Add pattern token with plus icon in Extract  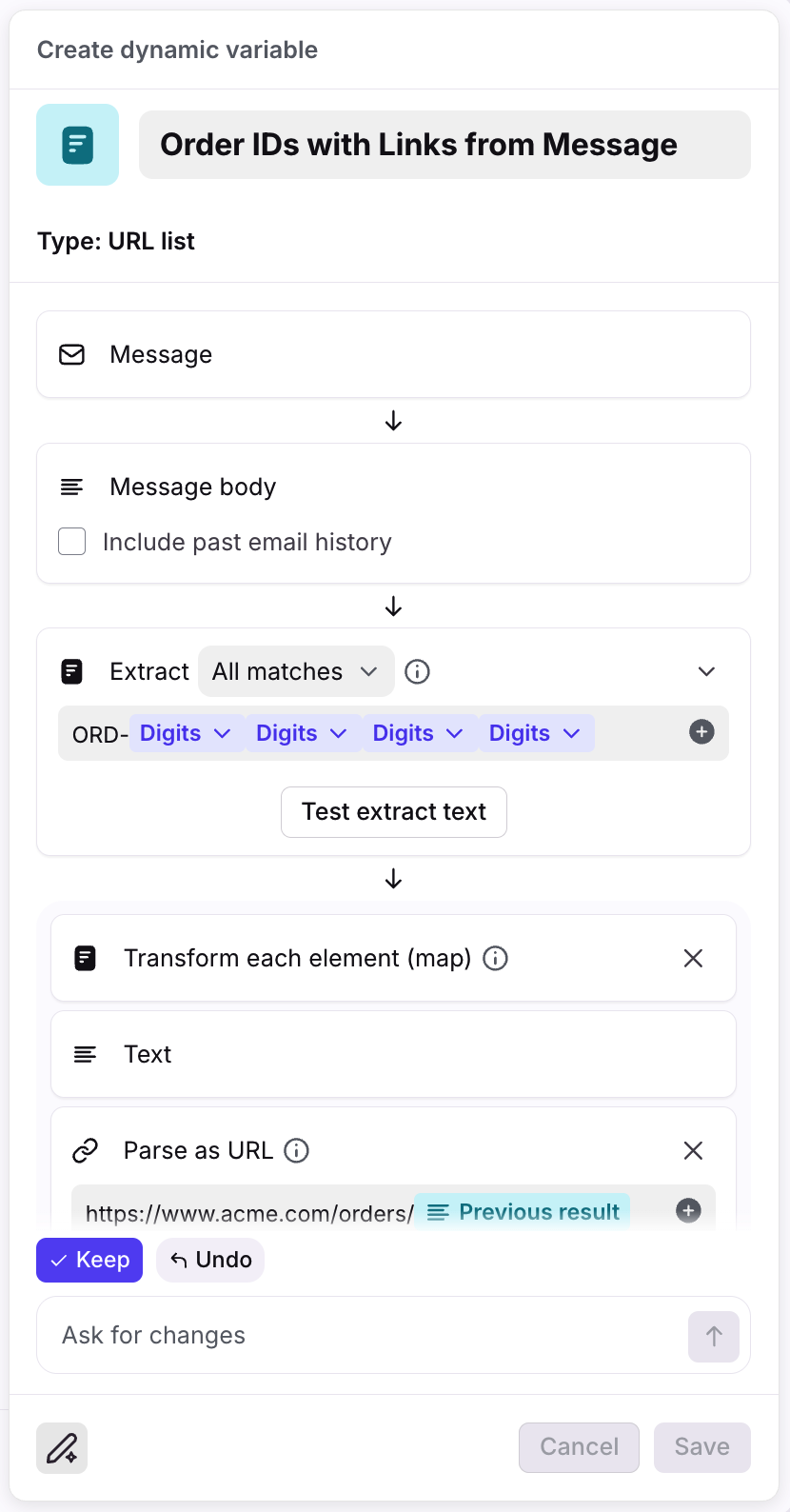coord(701,732)
